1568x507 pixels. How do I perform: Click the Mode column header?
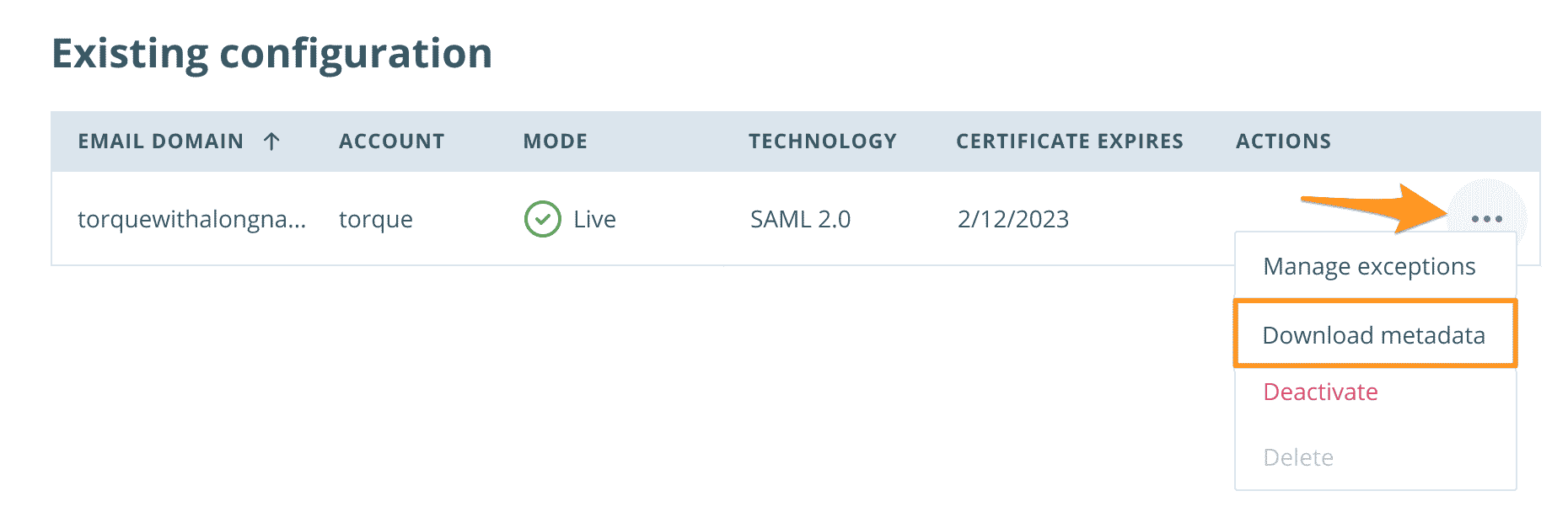(x=555, y=141)
